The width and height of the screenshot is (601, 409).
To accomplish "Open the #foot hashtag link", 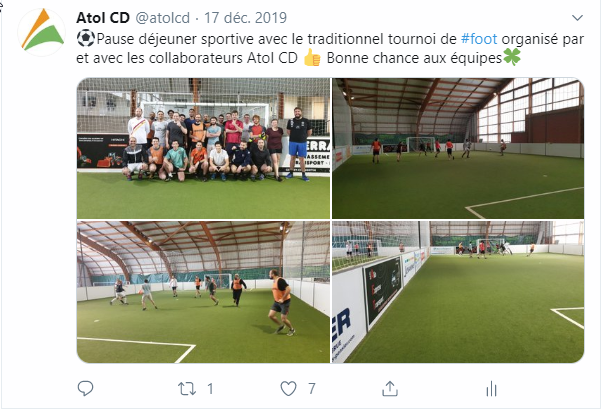I will coord(479,39).
